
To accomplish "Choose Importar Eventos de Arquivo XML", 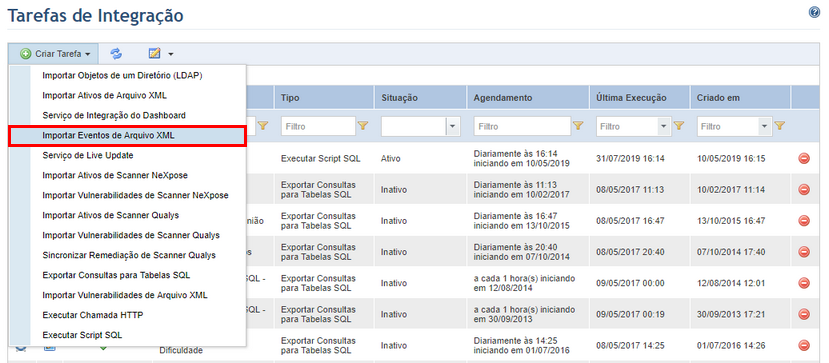I will tap(127, 135).
